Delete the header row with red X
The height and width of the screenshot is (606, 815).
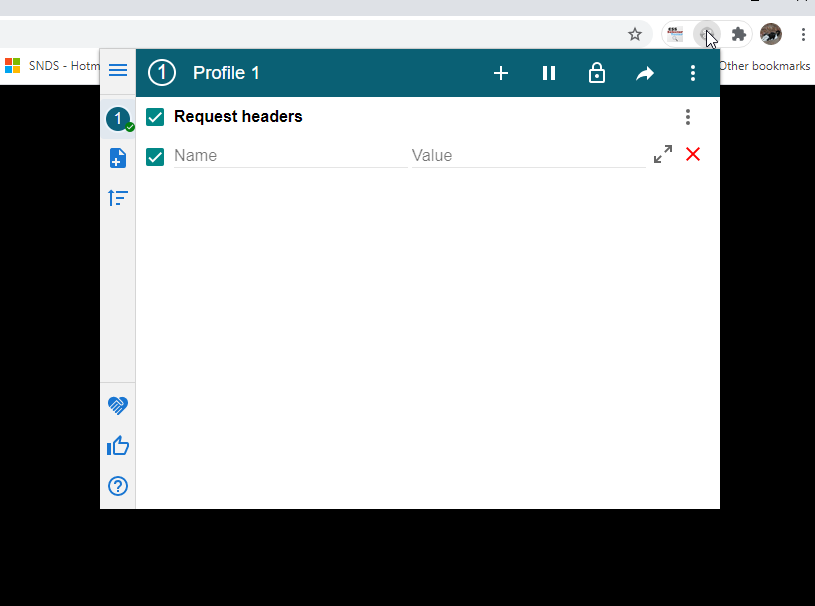click(693, 154)
